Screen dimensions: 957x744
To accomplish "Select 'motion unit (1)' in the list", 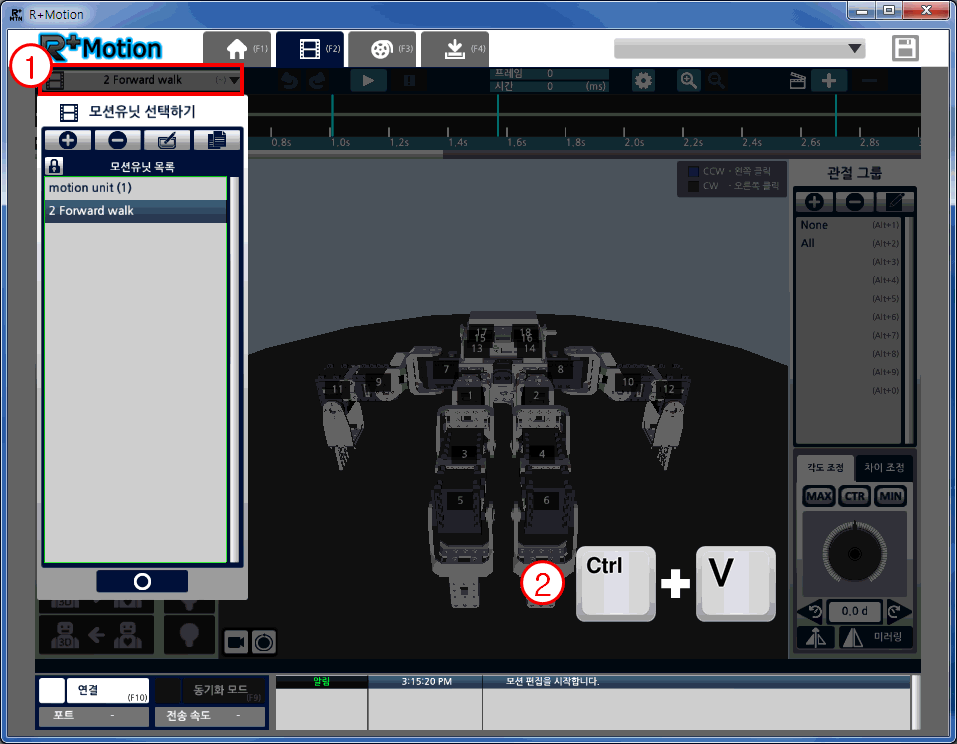I will coord(135,188).
